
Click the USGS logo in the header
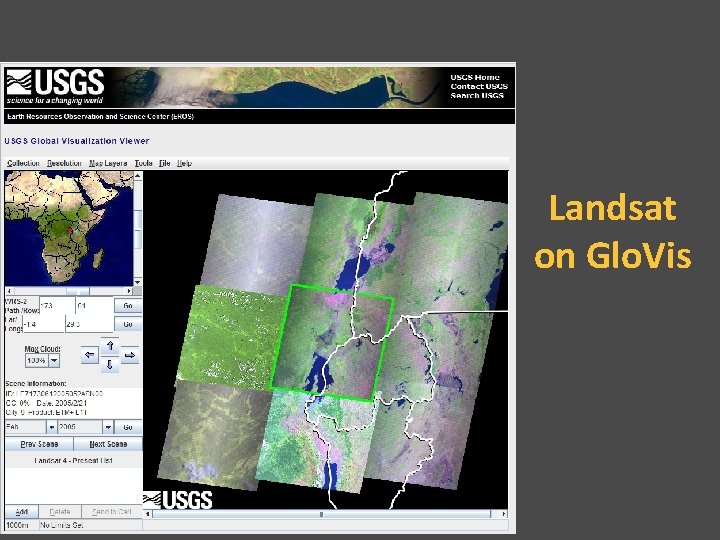pyautogui.click(x=55, y=87)
